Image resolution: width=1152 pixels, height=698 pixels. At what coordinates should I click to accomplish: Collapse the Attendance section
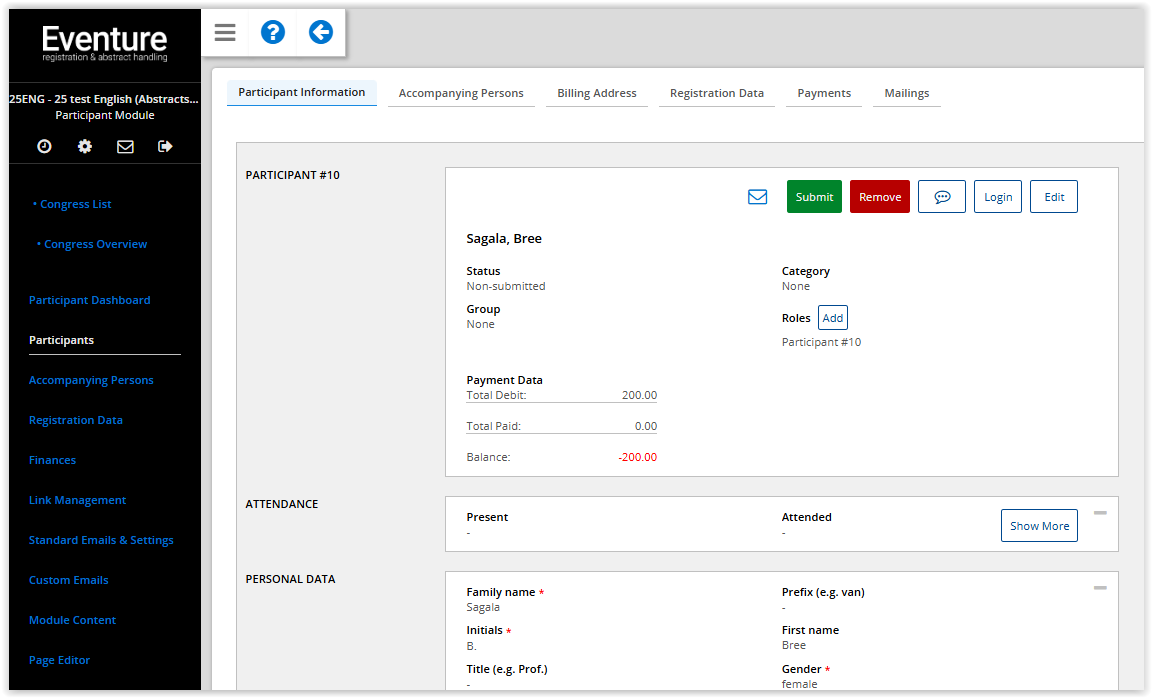click(x=1100, y=513)
